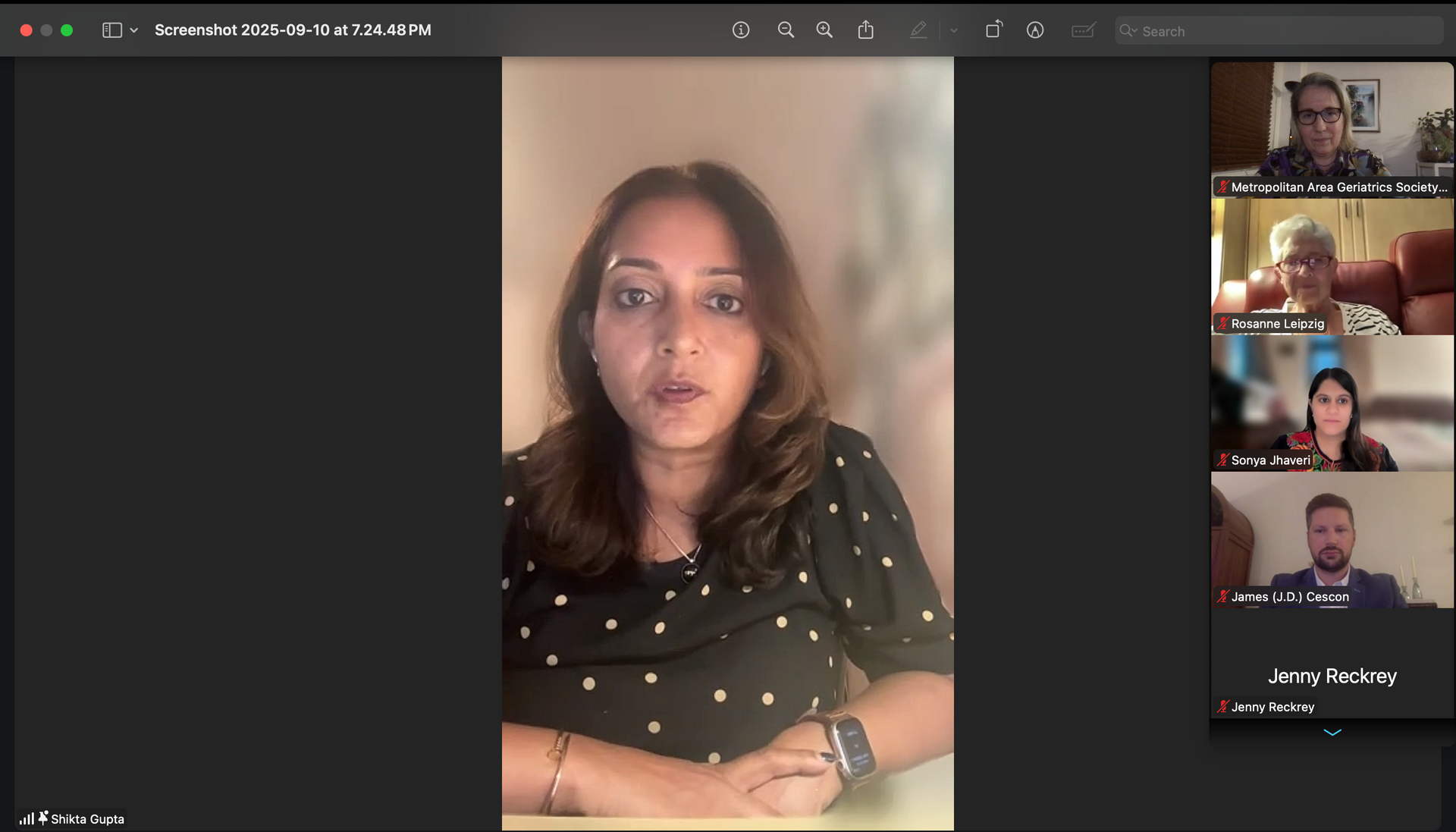
Task: Select the Highlight pen tool
Action: point(918,30)
